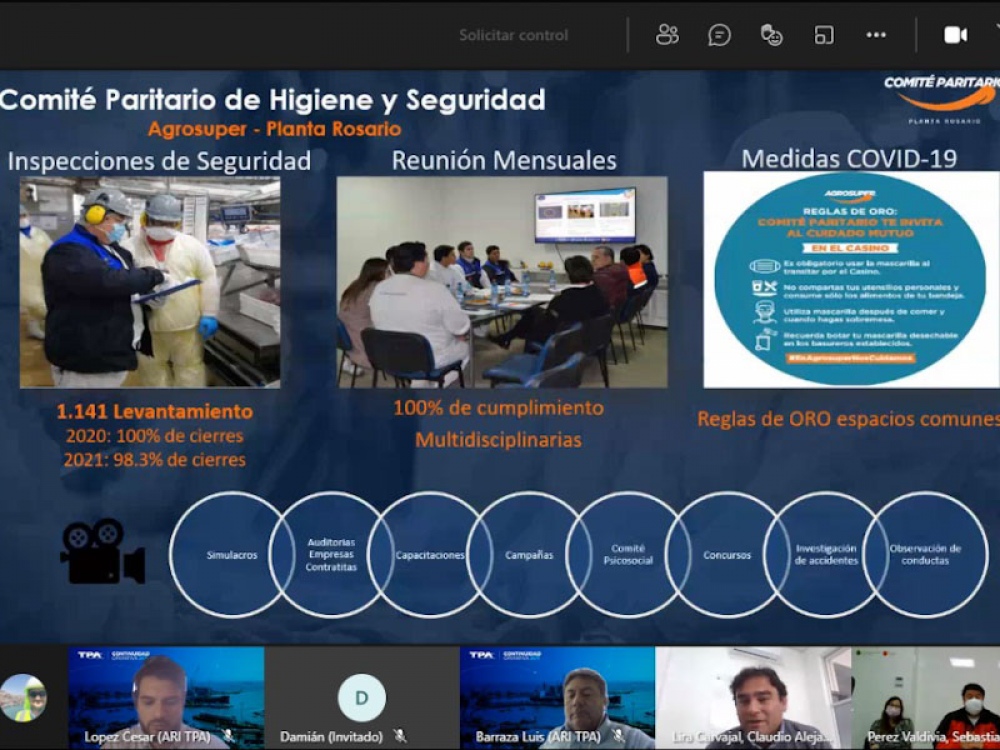Screen dimensions: 1000x750
Task: Click the muted mic icon beside Lopez Cesar
Action: click(x=228, y=736)
